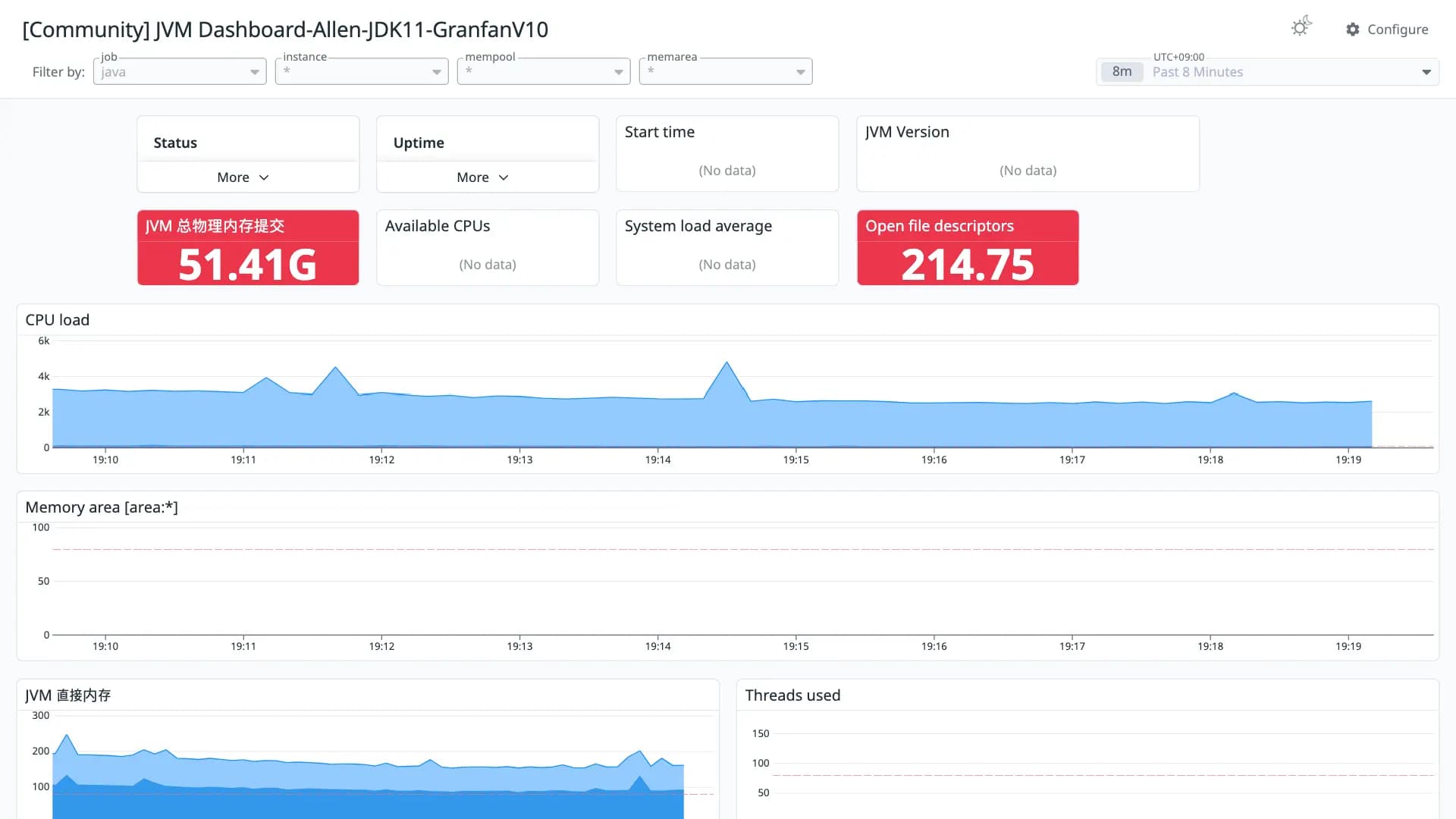Click the Uptime panel title
The image size is (1456, 819).
point(419,143)
